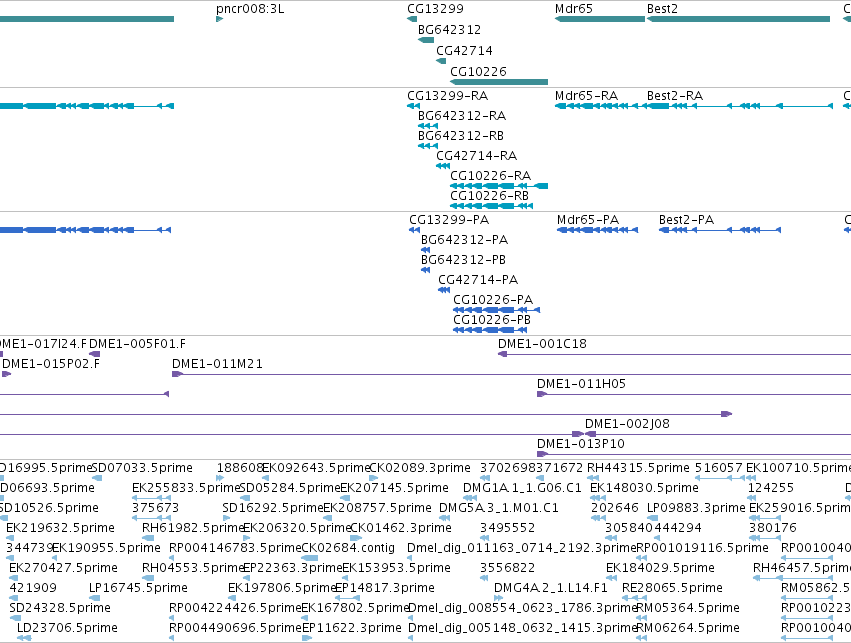Screen dimensions: 851x643
Task: Click EST EK184029.5prime
Action: point(660,568)
